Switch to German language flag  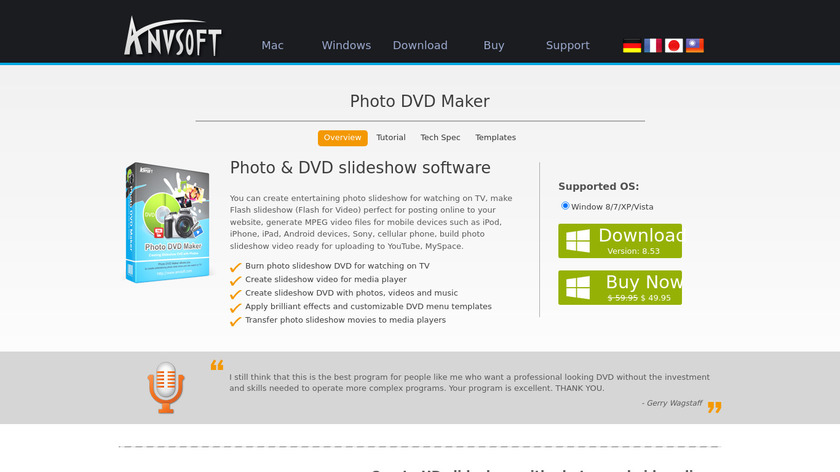[x=632, y=46]
